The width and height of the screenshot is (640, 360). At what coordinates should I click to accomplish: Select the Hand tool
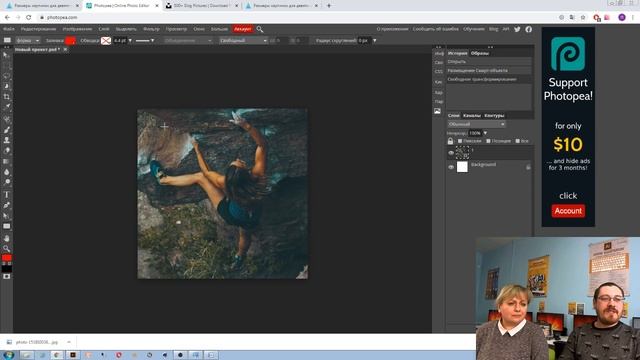point(7,238)
